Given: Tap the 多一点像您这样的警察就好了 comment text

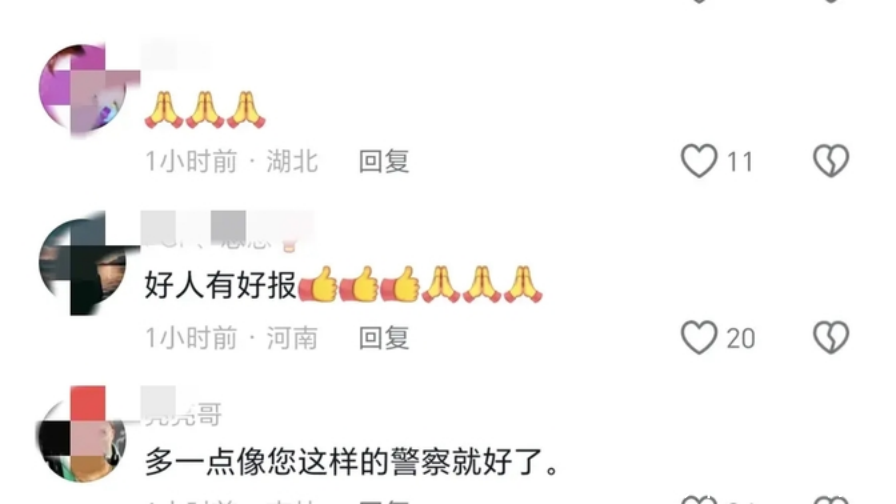Looking at the screenshot, I should pyautogui.click(x=353, y=462).
